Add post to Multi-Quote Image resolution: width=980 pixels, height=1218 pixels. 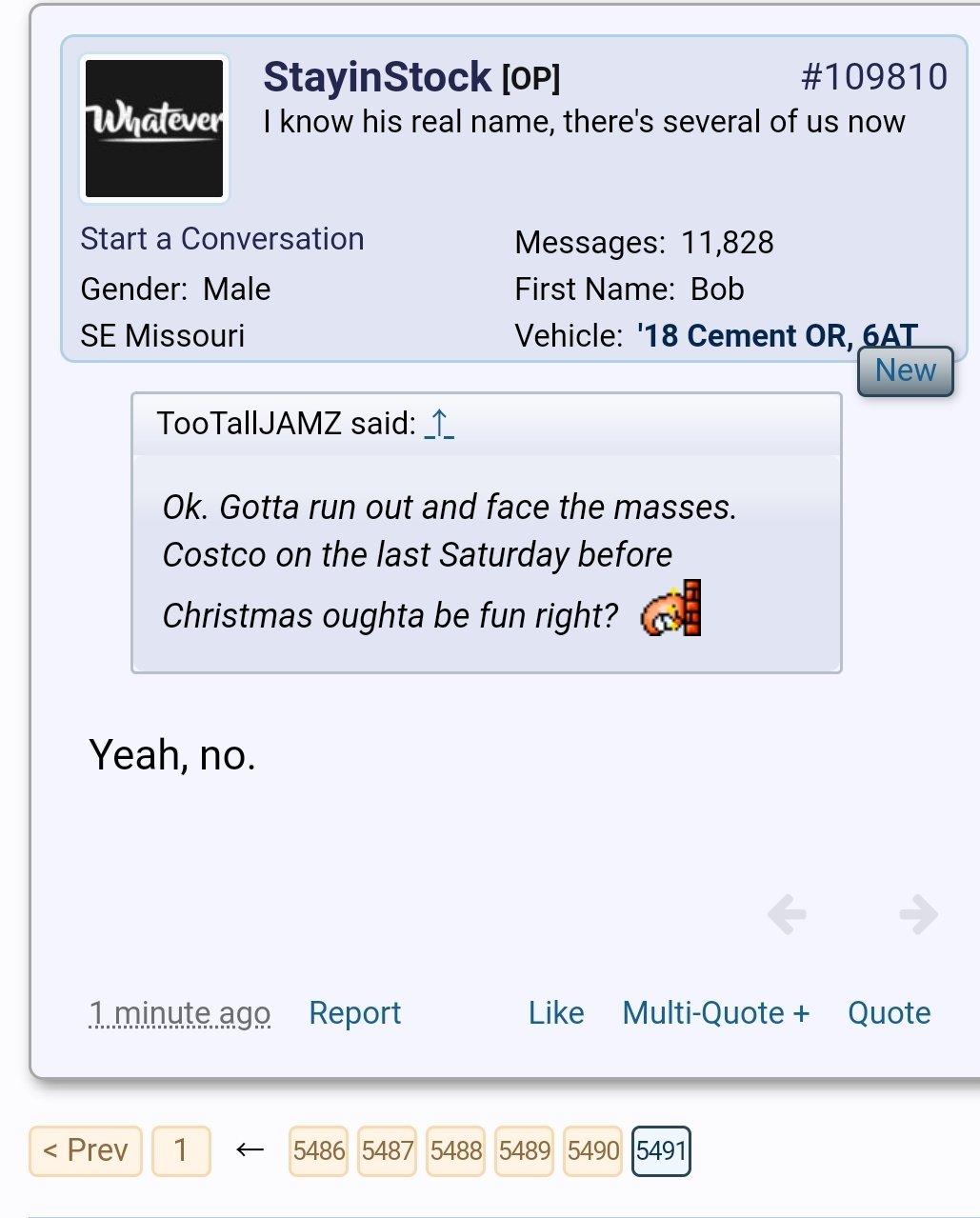tap(716, 1013)
